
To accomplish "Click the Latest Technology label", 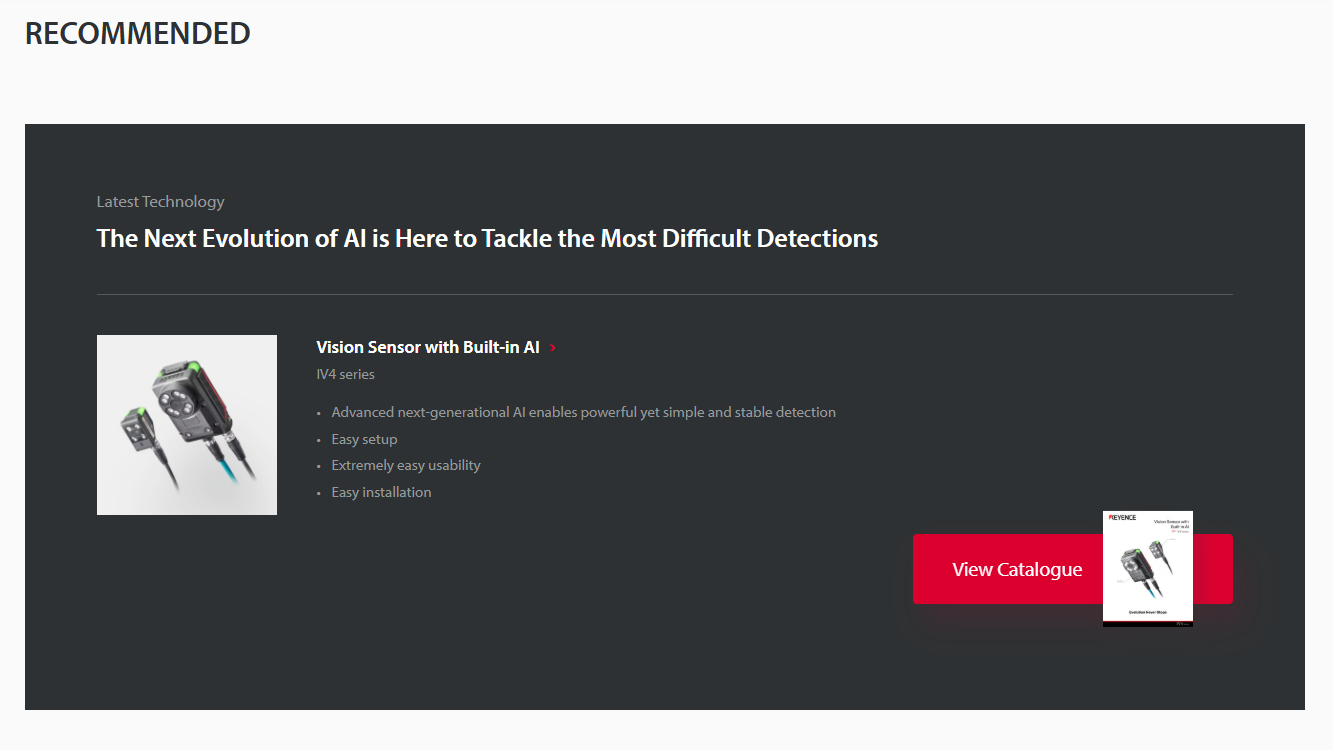I will click(x=160, y=201).
